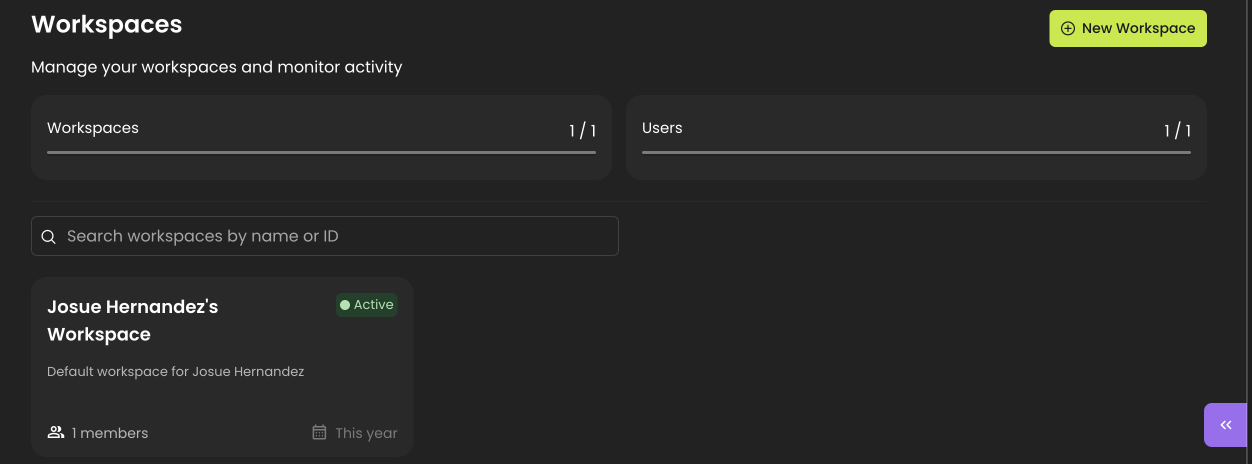Click the members people icon
The image size is (1252, 464).
(x=56, y=433)
